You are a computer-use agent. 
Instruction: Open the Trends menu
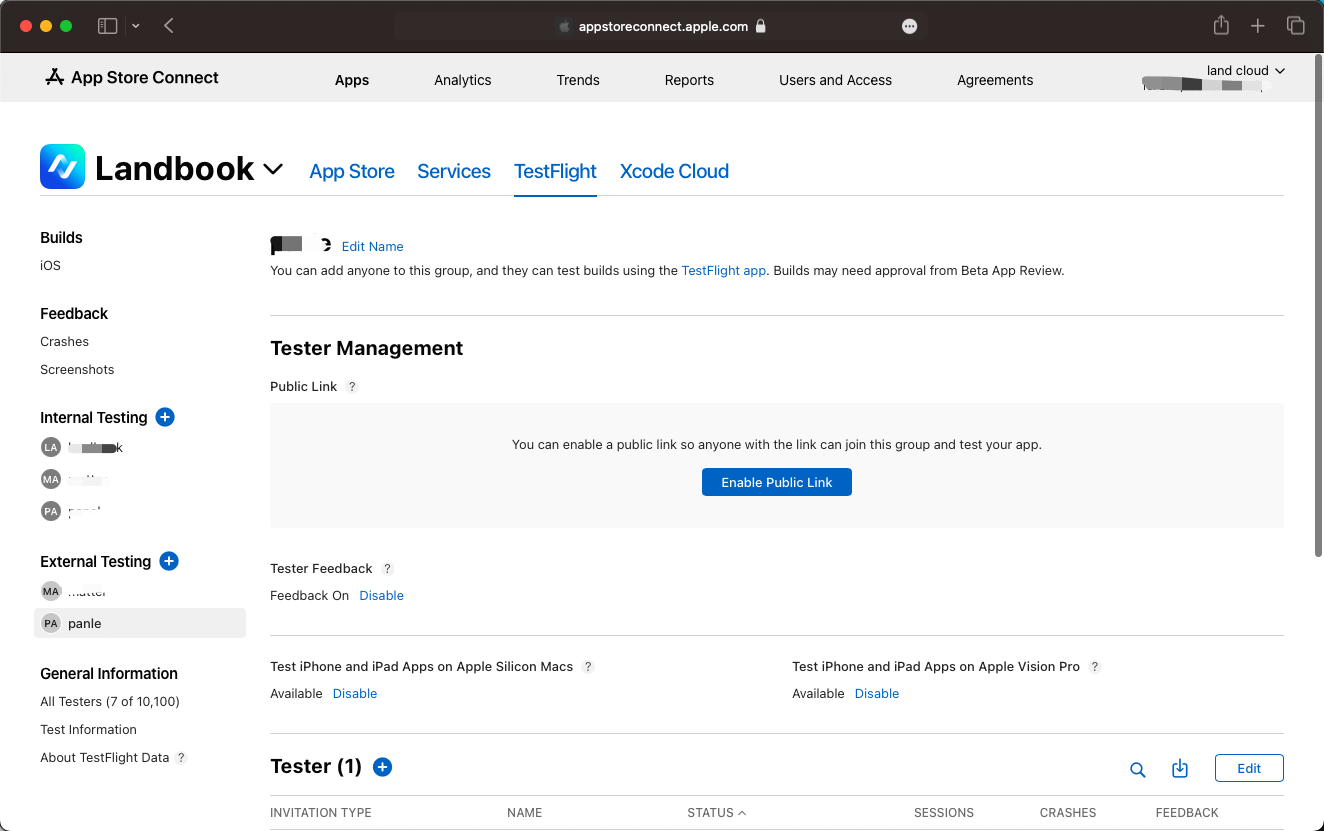[578, 80]
